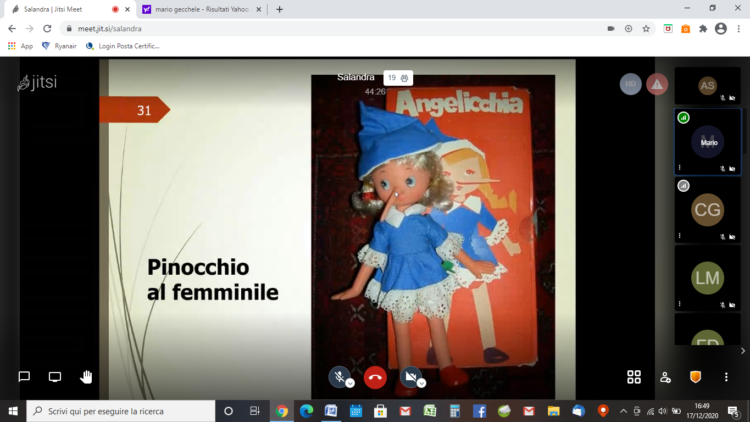
Task: Open Cortana circle on the taskbar
Action: click(228, 411)
